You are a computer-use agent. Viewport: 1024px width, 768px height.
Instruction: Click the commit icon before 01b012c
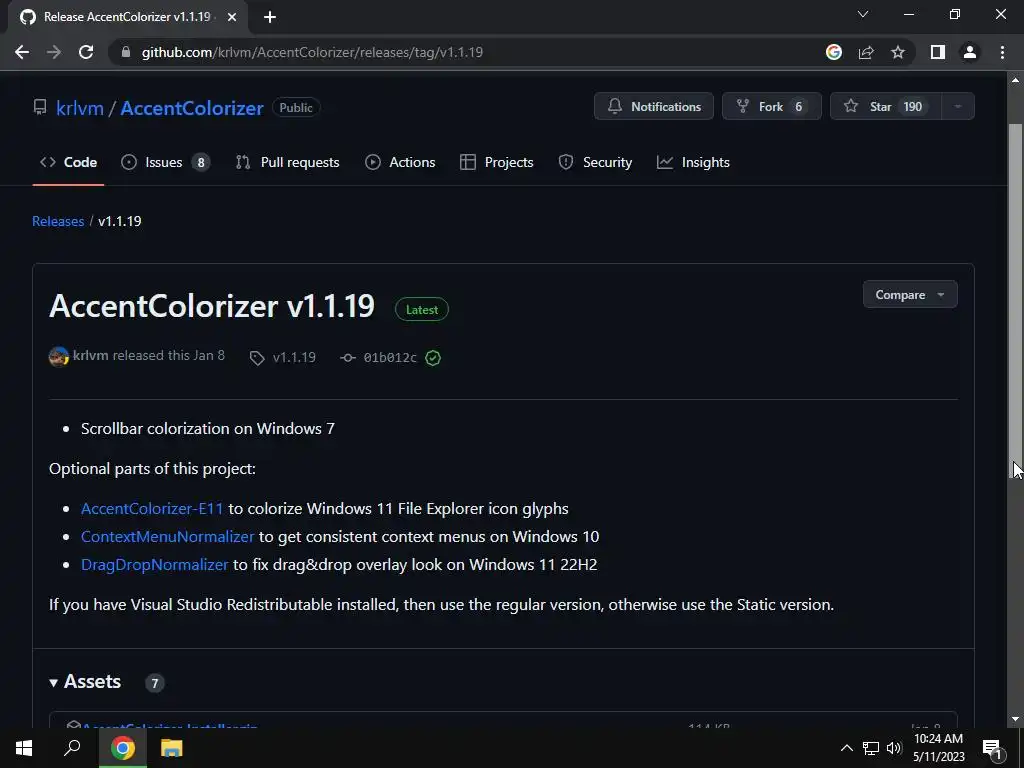348,358
